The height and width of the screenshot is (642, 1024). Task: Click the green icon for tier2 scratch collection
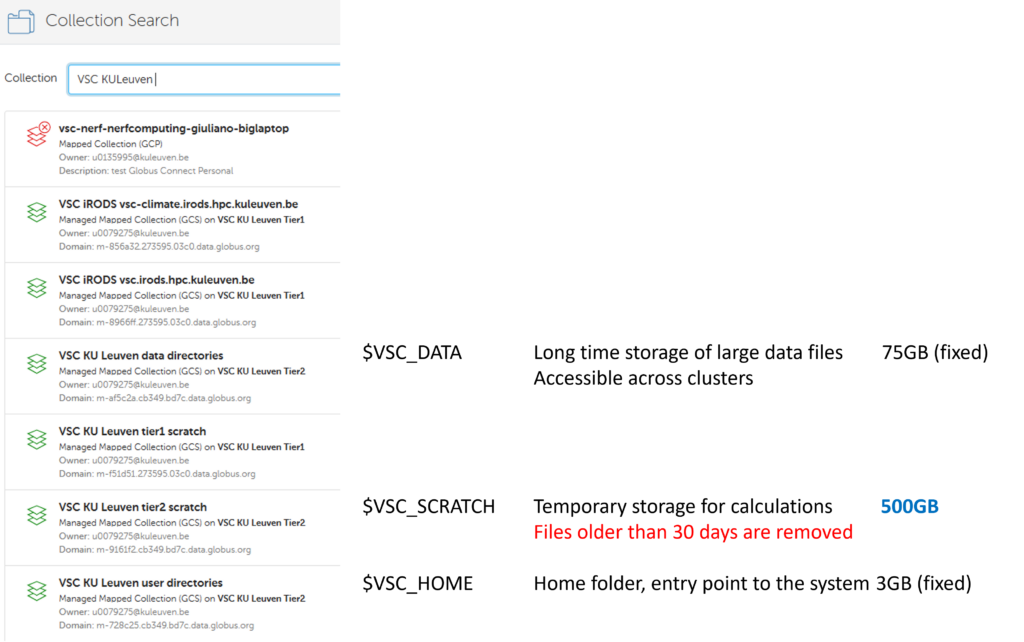37,515
